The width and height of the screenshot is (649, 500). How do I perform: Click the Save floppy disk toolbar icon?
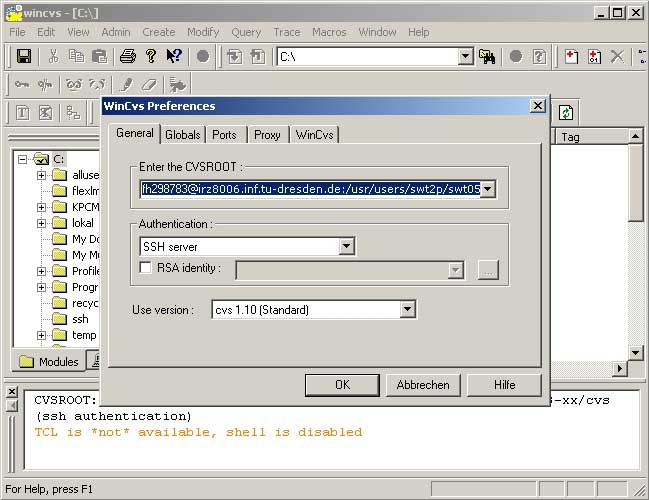(x=24, y=56)
